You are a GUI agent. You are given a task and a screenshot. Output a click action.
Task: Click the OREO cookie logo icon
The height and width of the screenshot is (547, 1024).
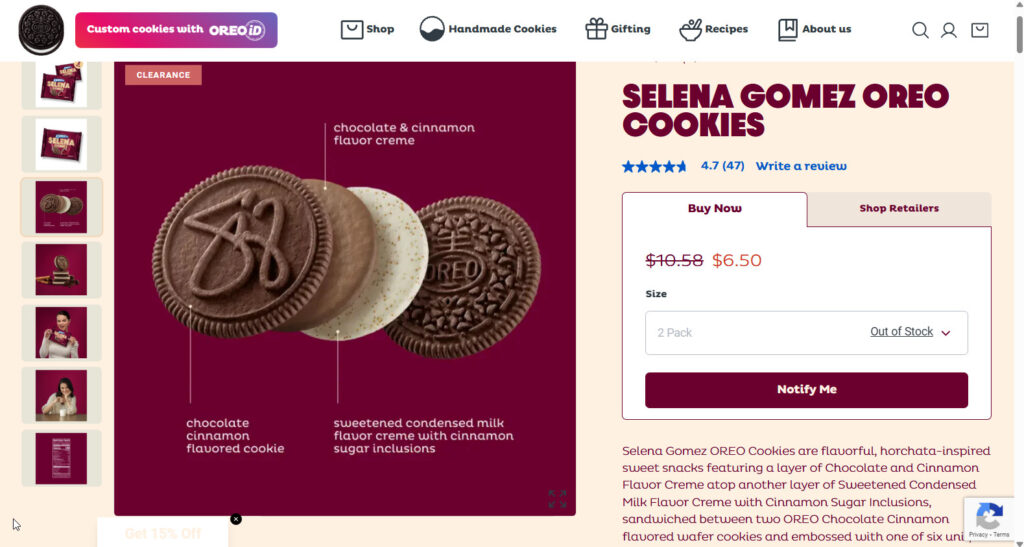coord(41,30)
